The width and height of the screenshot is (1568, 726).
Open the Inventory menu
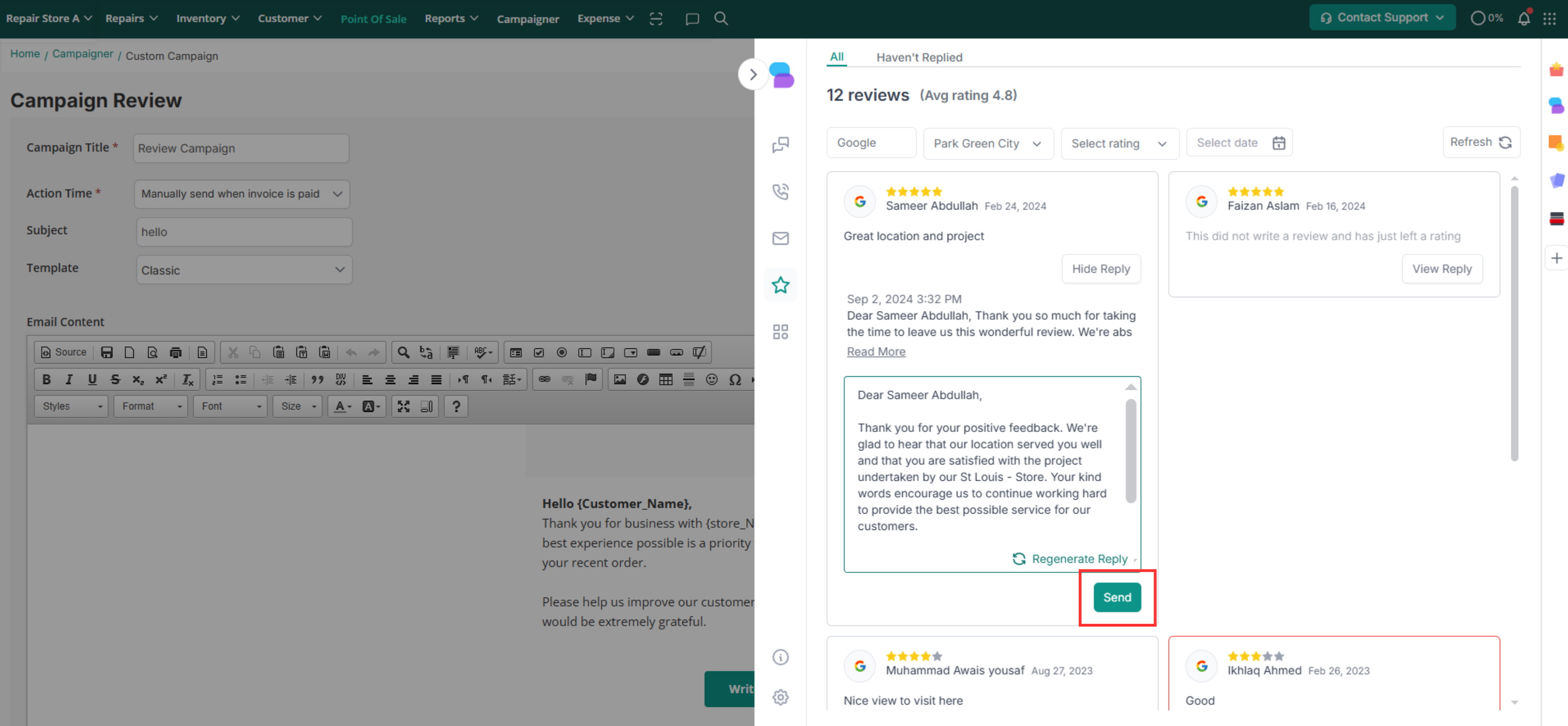208,18
